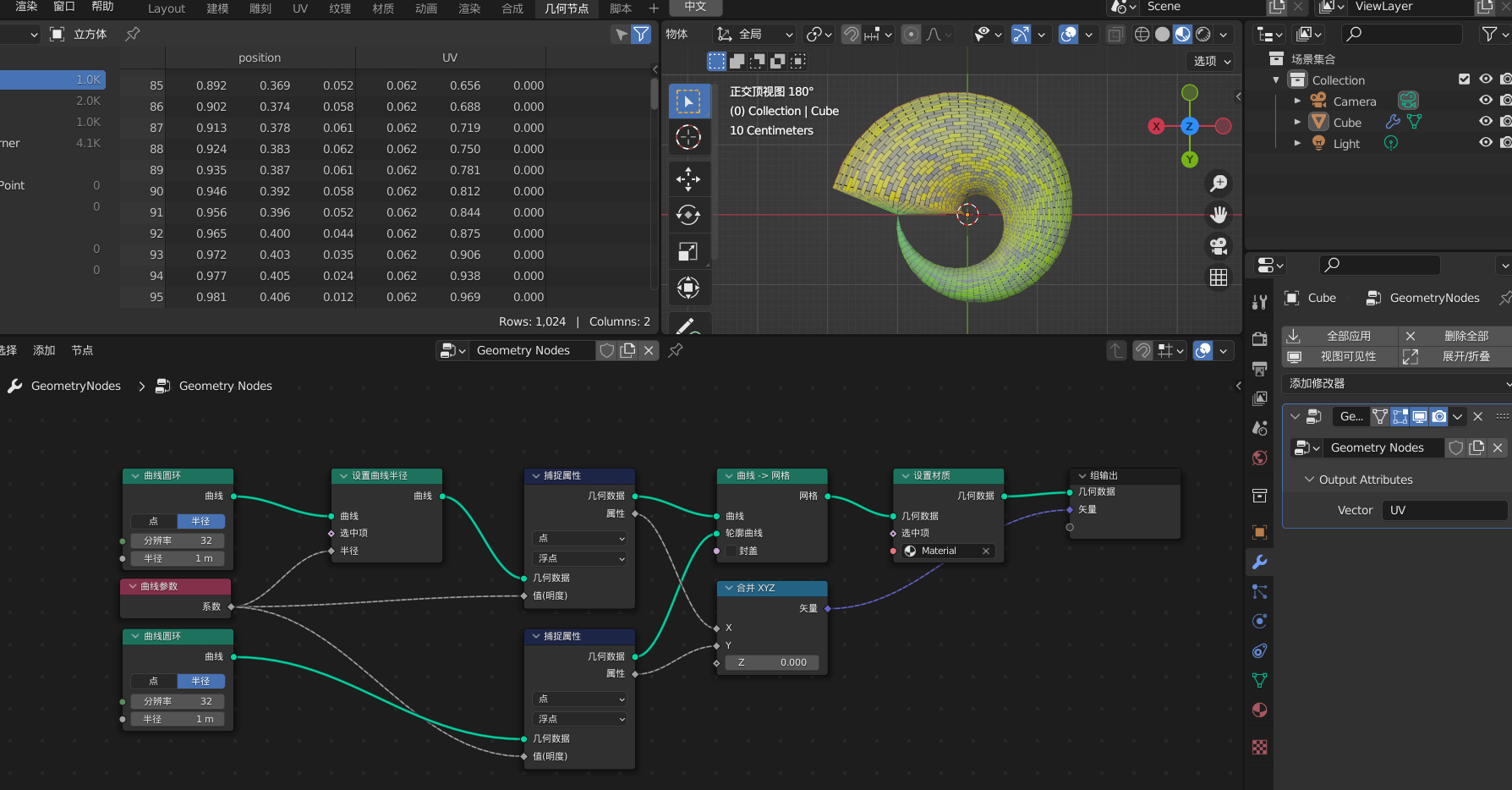This screenshot has width=1512, height=790.
Task: Select the Rotate tool in viewport toolbar
Action: click(x=688, y=215)
